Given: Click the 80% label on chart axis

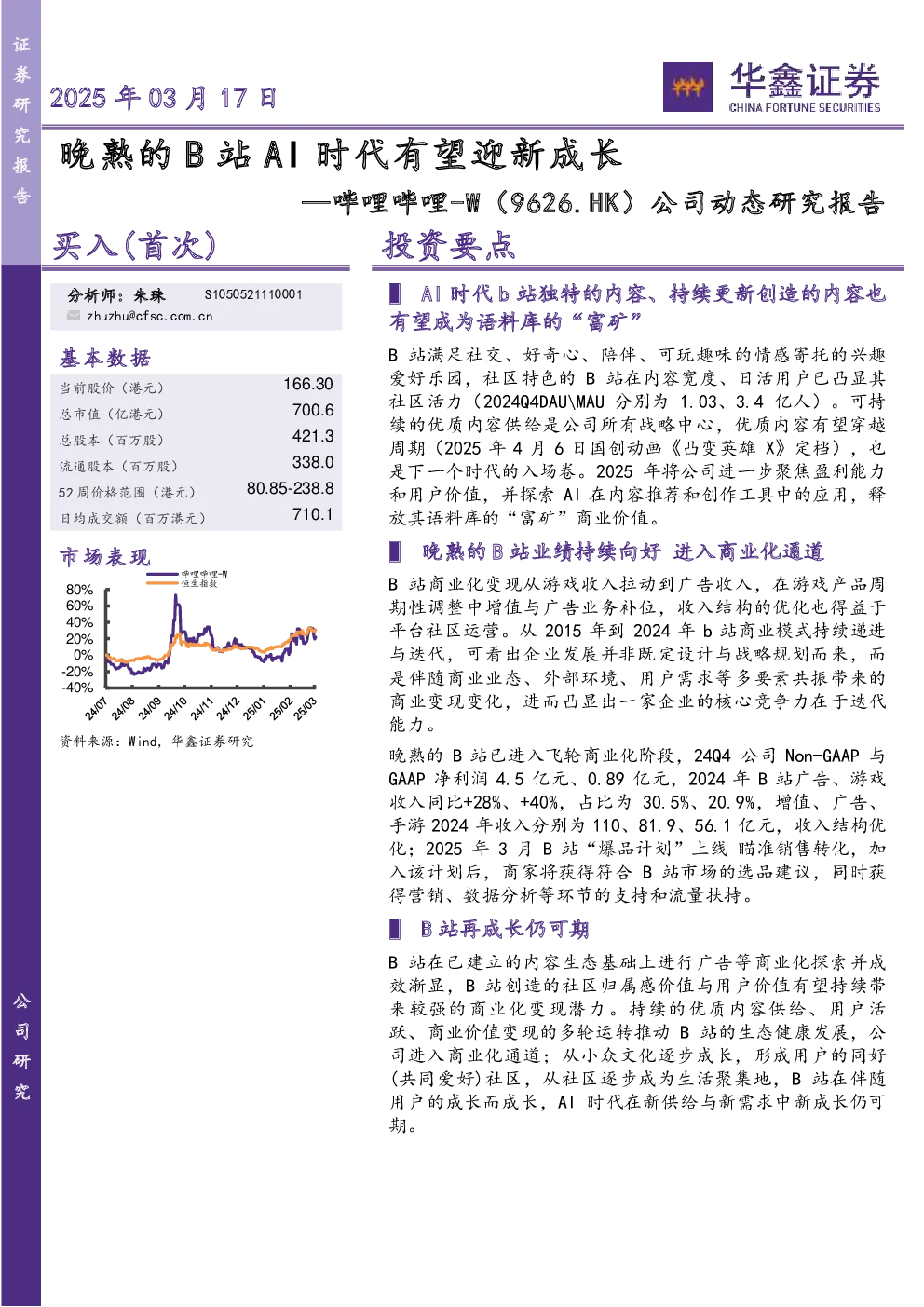Looking at the screenshot, I should coord(79,590).
